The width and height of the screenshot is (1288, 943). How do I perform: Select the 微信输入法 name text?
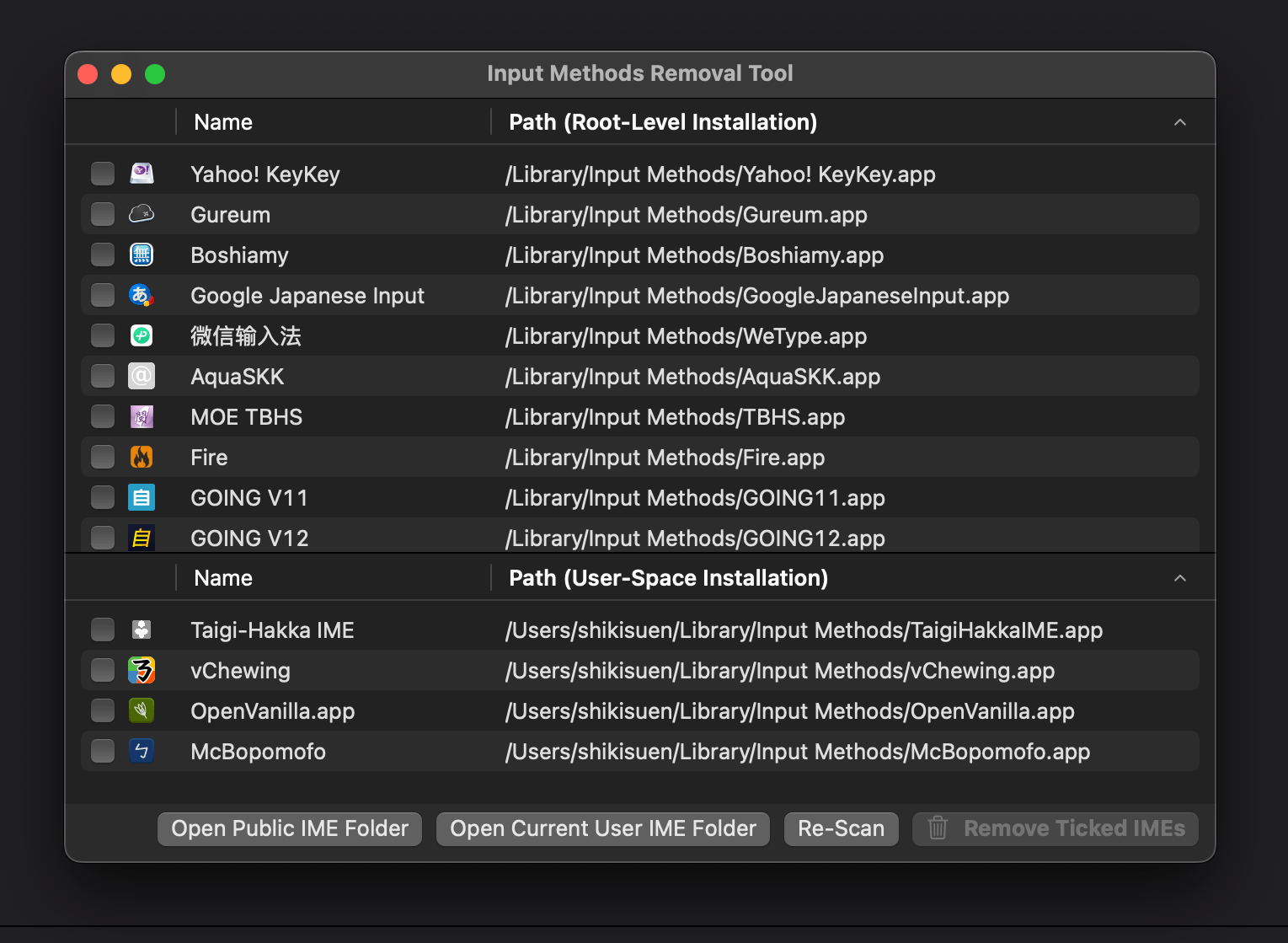coord(246,336)
